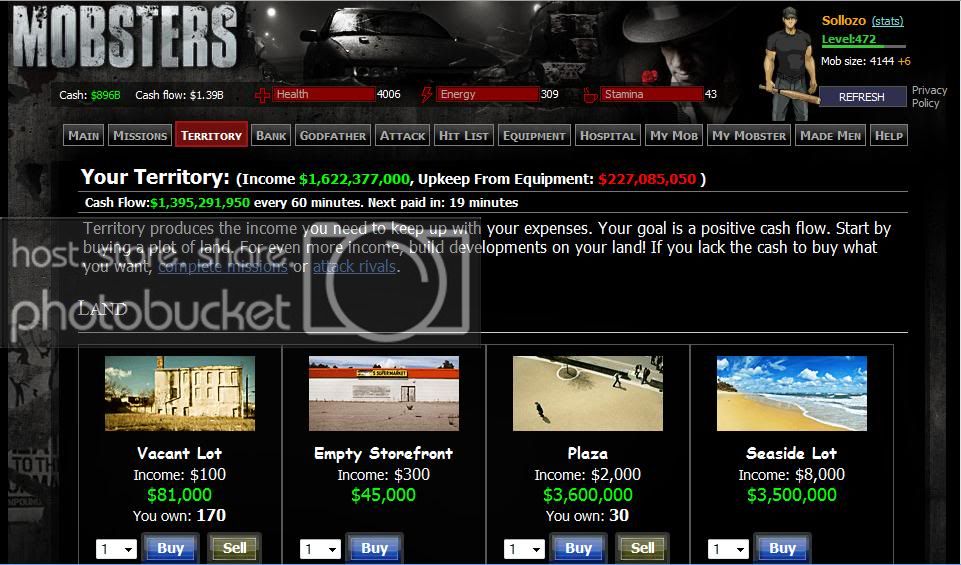Click the Mob size 4144 text
This screenshot has width=961, height=565.
pyautogui.click(x=857, y=61)
